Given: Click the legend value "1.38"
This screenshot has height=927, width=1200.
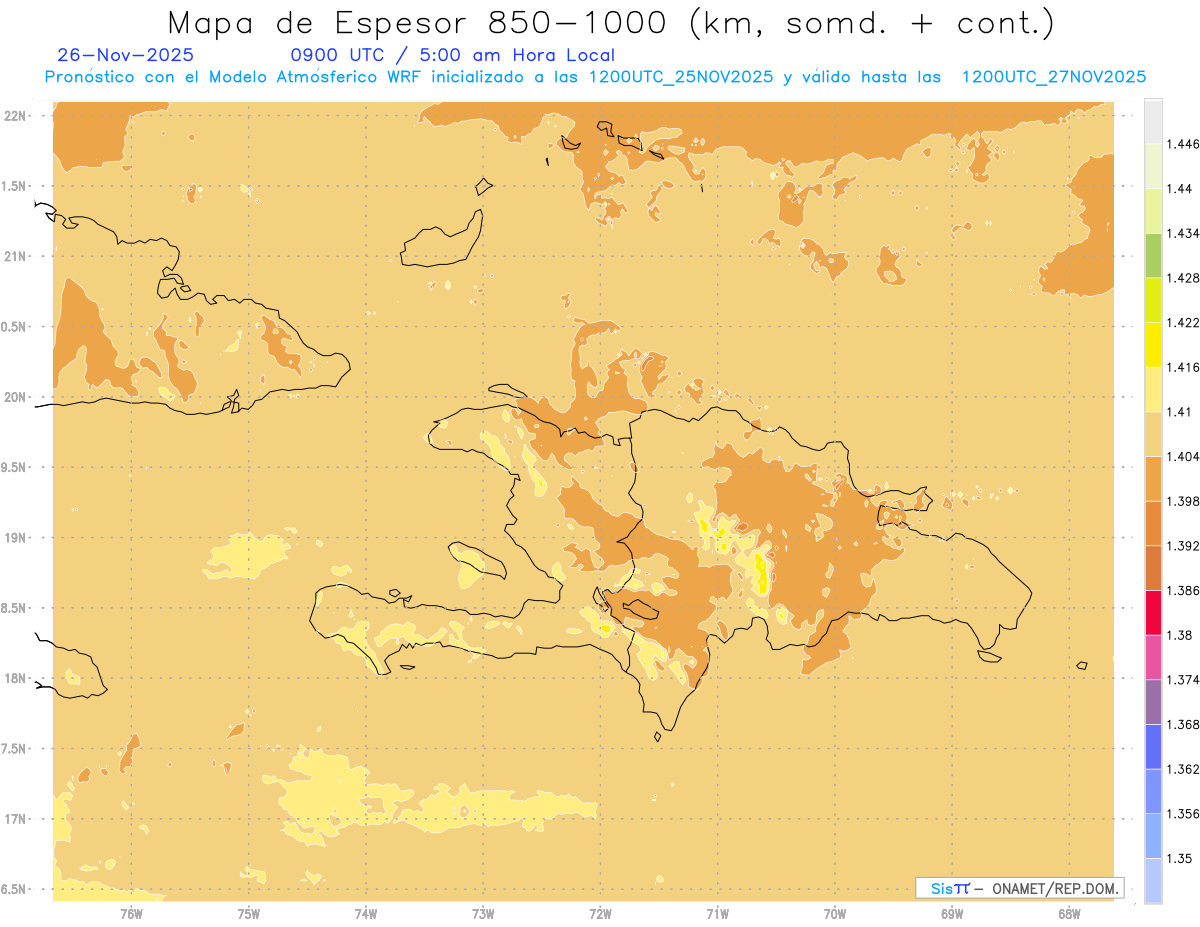Looking at the screenshot, I should point(1180,635).
